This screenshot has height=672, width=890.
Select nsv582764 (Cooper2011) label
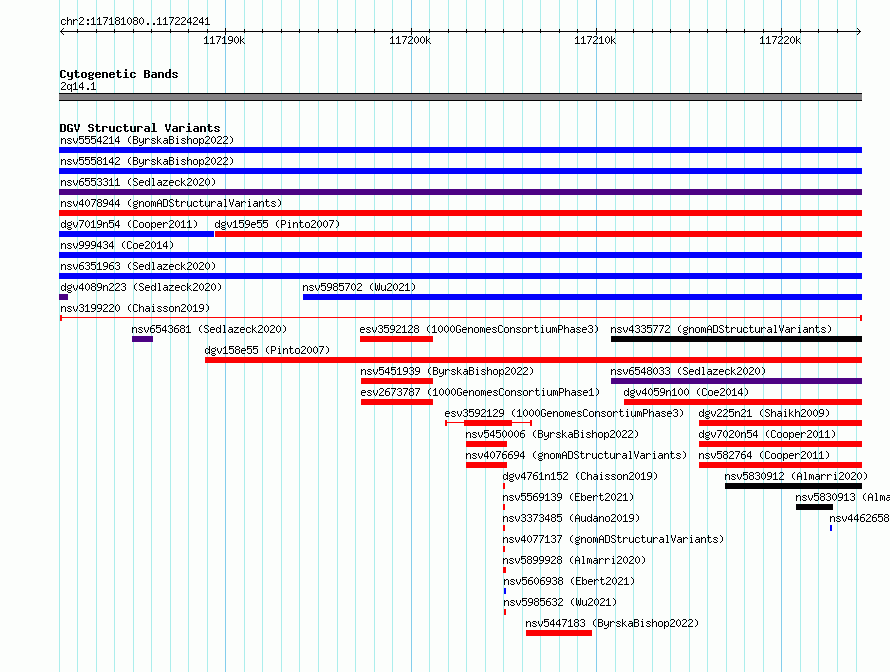[764, 455]
